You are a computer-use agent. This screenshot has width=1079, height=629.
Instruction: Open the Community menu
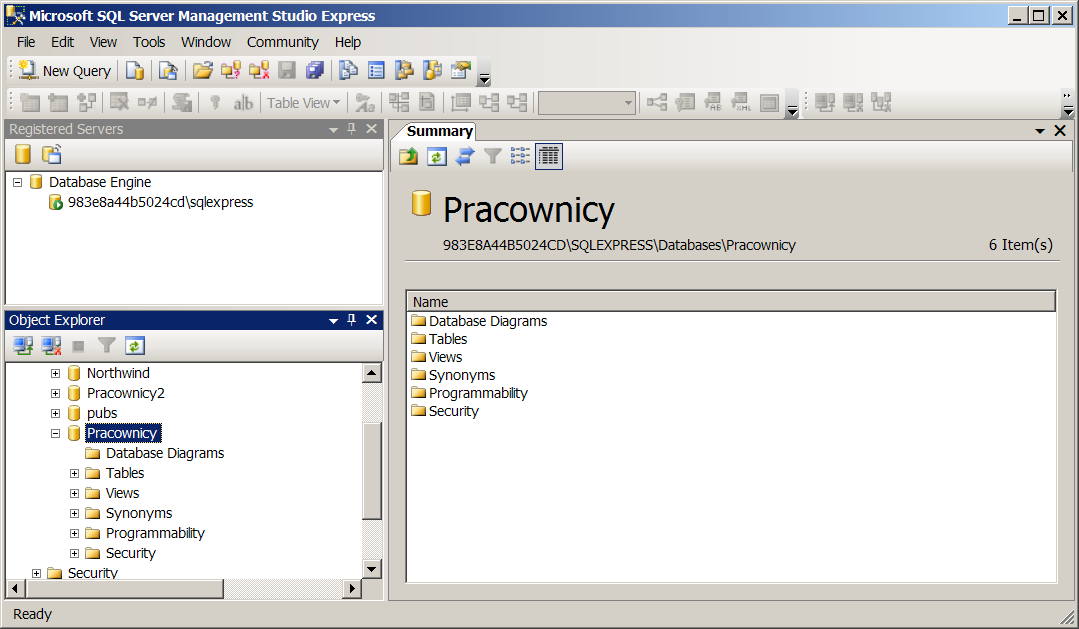coord(283,42)
